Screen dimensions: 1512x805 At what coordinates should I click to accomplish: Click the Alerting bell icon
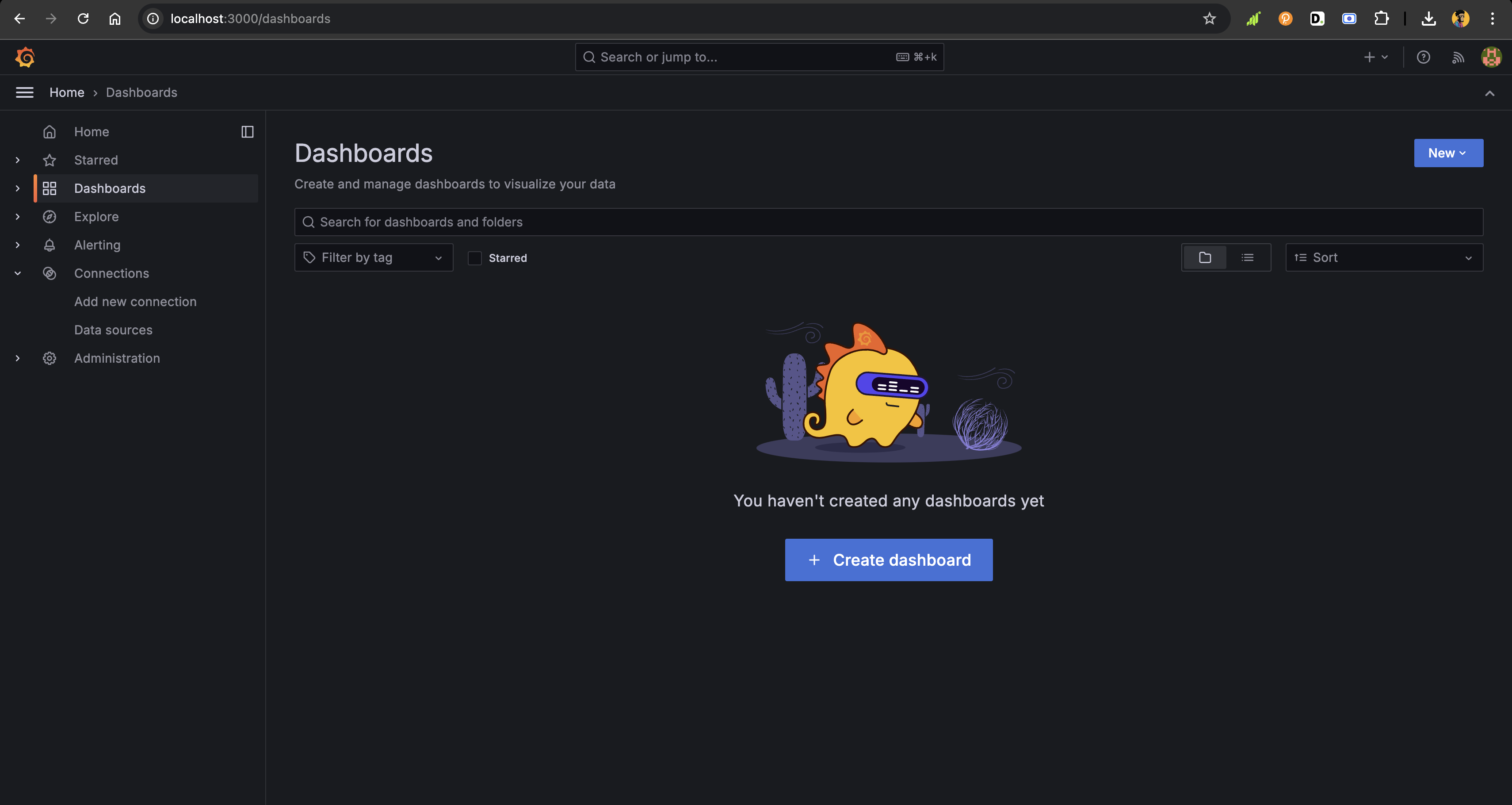[50, 244]
